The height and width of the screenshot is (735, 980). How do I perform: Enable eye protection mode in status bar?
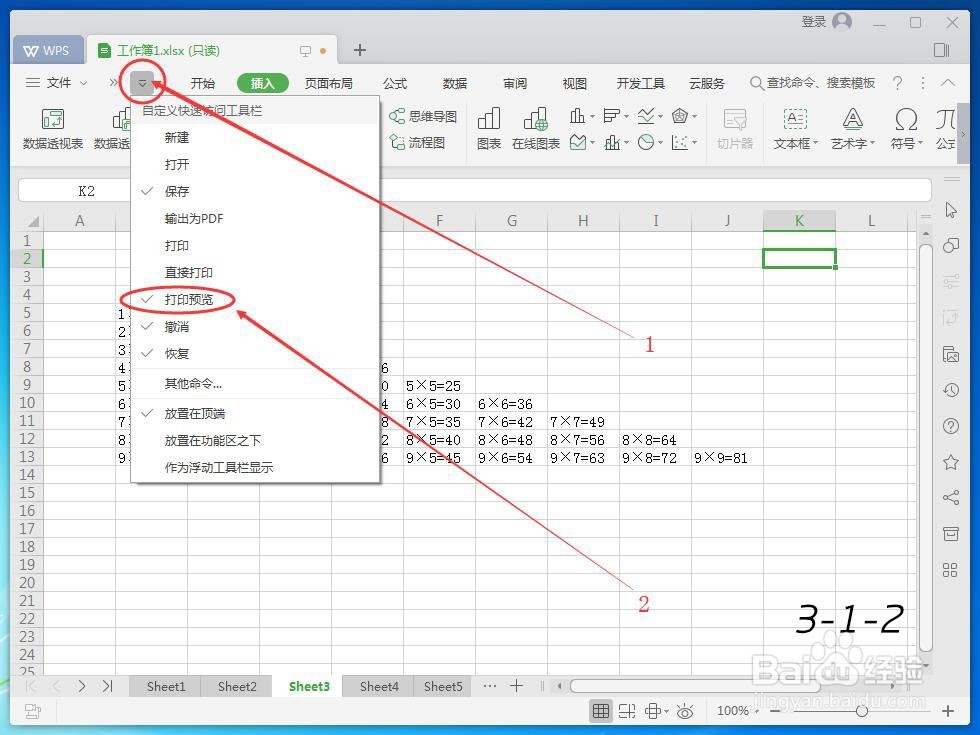click(x=684, y=710)
